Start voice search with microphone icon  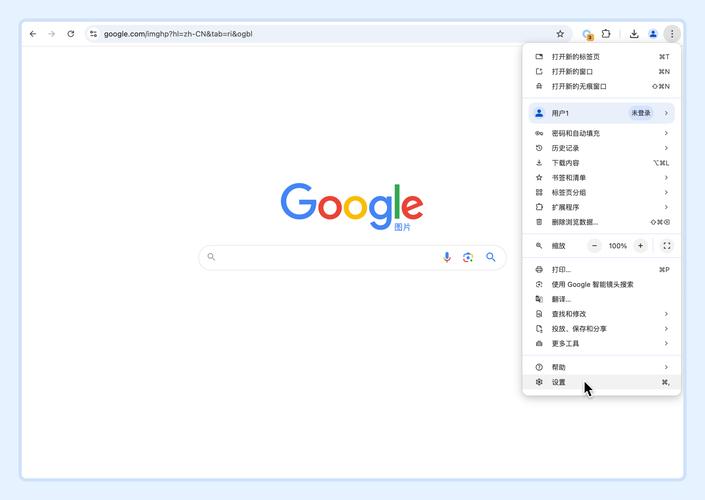tap(446, 257)
